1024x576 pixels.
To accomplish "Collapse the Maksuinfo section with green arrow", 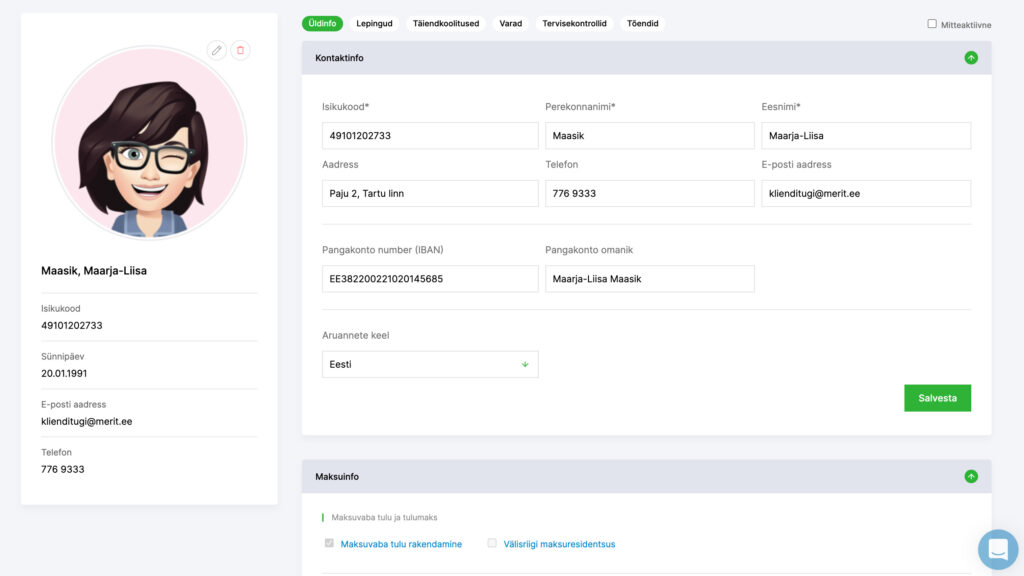I will [971, 477].
